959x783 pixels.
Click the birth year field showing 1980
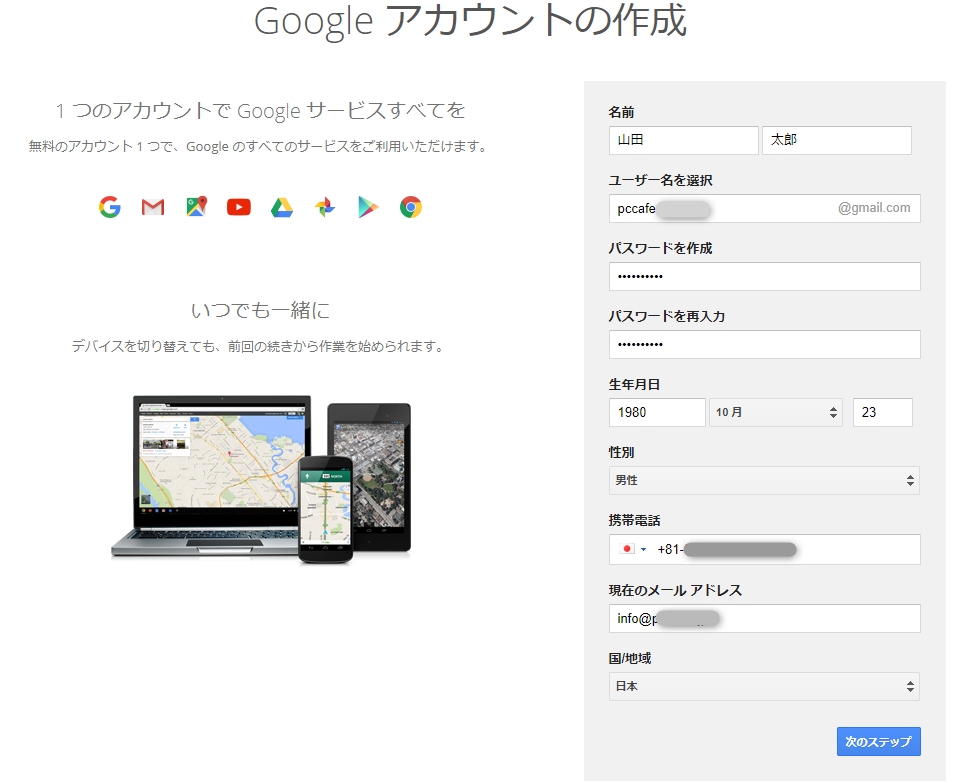coord(657,412)
